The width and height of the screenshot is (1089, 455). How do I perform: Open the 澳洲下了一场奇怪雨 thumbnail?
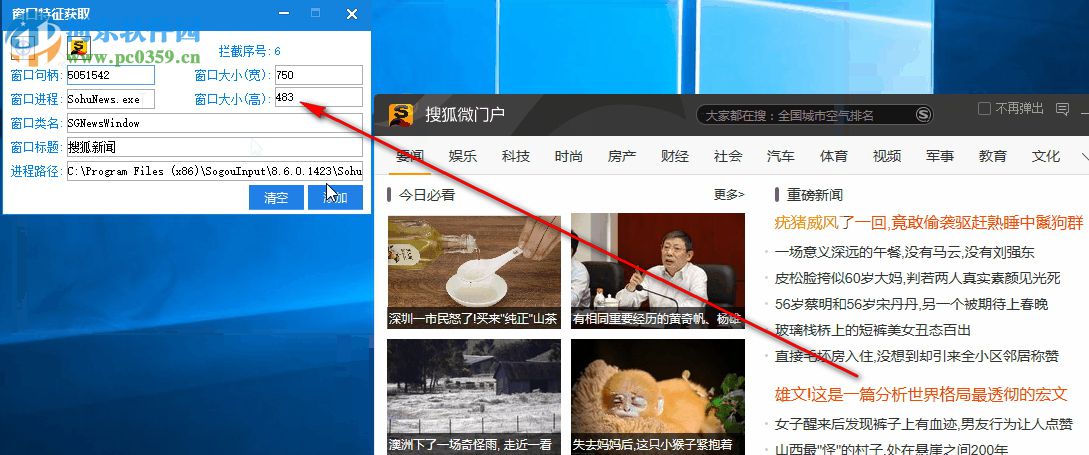474,397
